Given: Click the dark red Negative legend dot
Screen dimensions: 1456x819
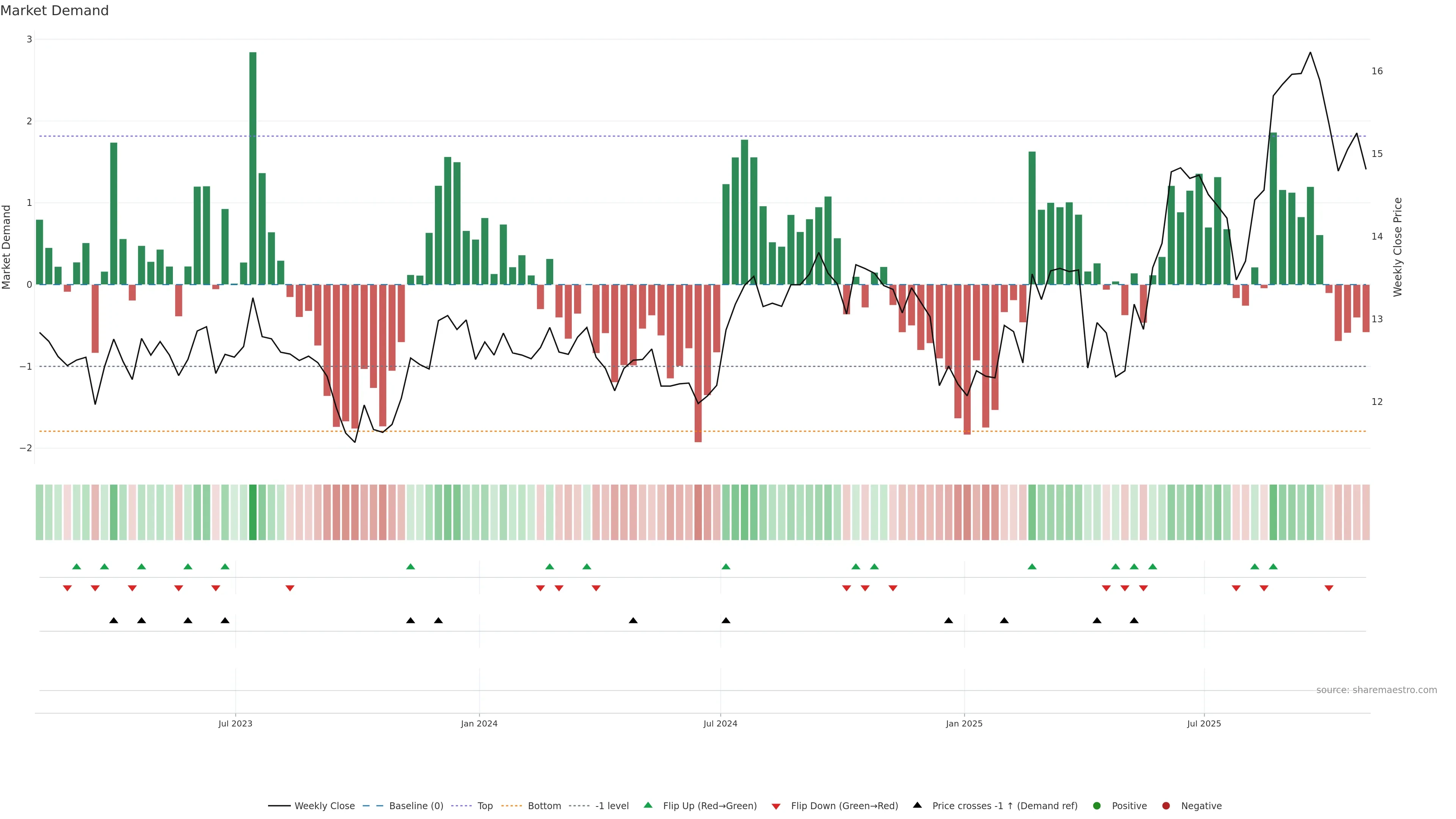Looking at the screenshot, I should 1166,805.
